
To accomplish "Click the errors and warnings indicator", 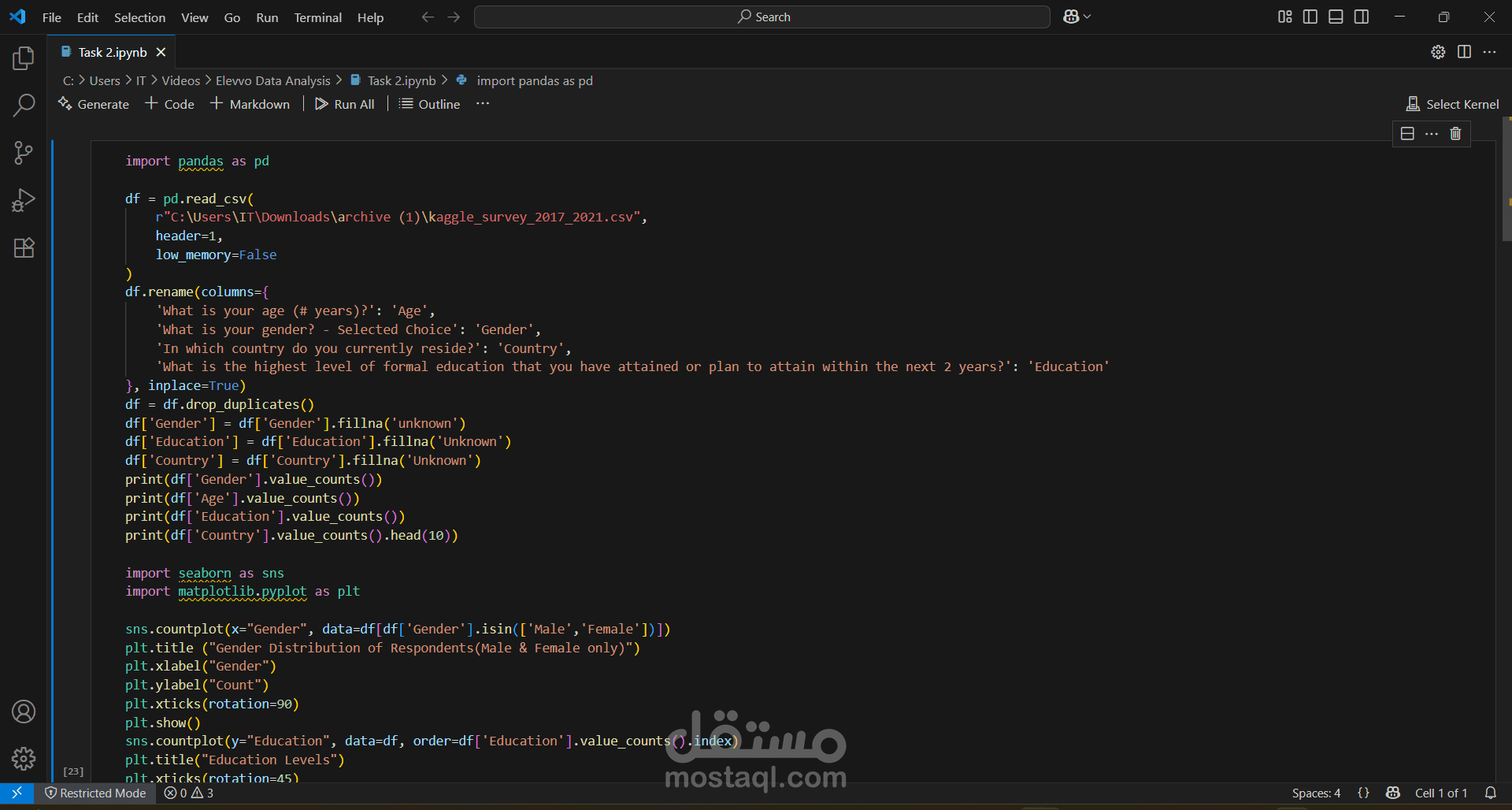I will point(189,793).
